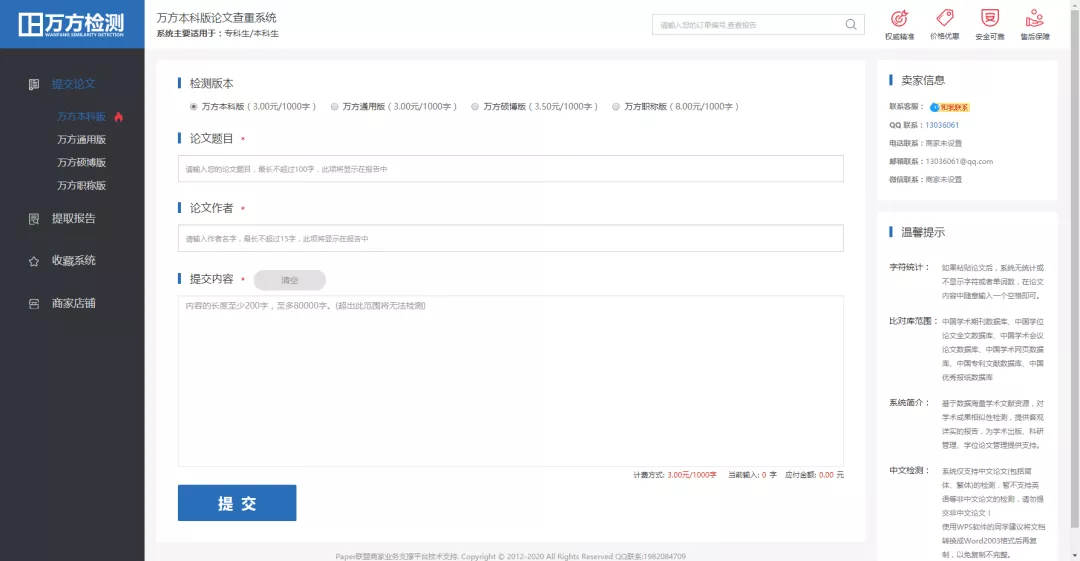Select the 万方硕博版 radio option

point(475,106)
